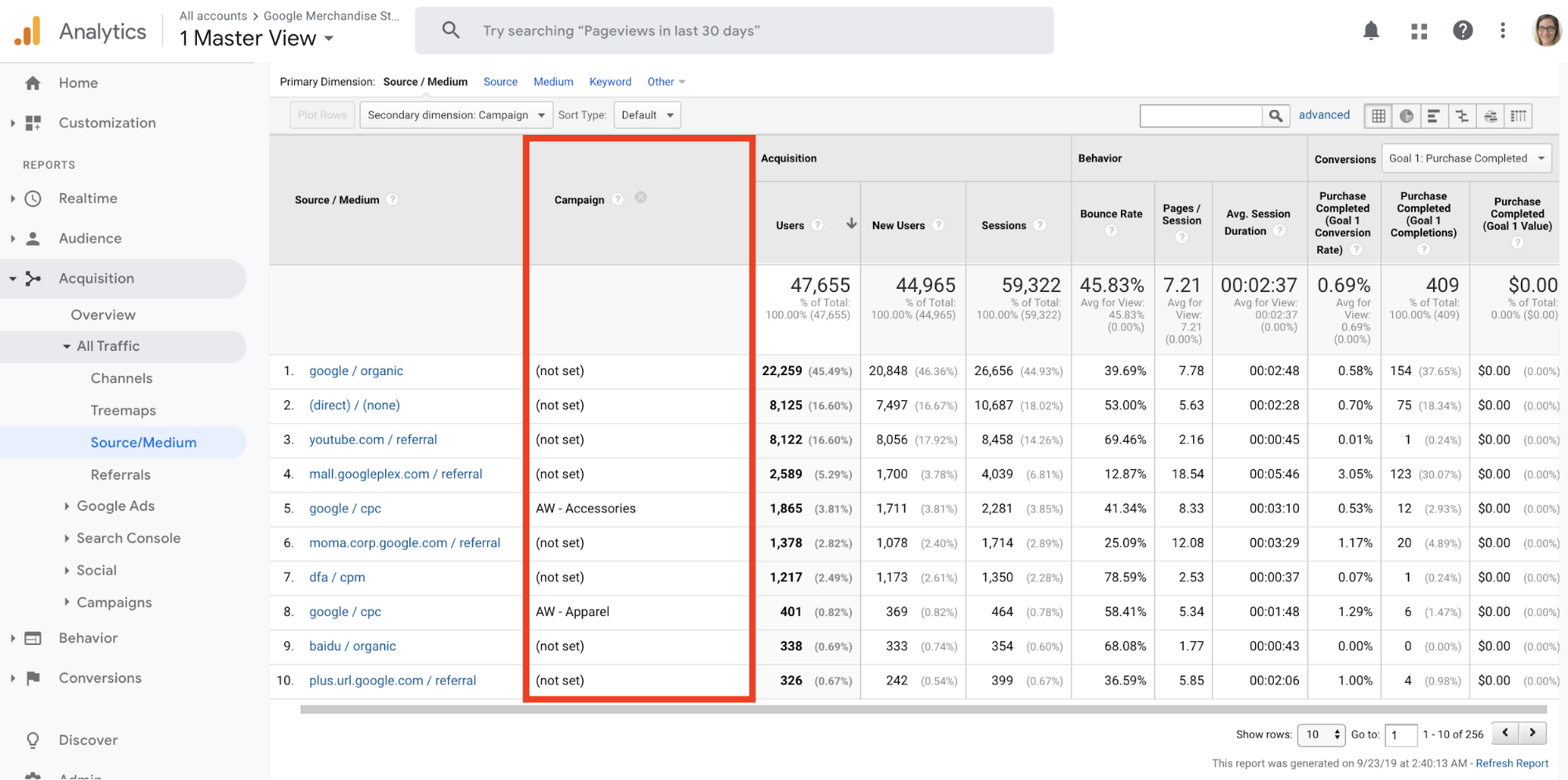
Task: Open the google / organic row link
Action: pos(356,371)
